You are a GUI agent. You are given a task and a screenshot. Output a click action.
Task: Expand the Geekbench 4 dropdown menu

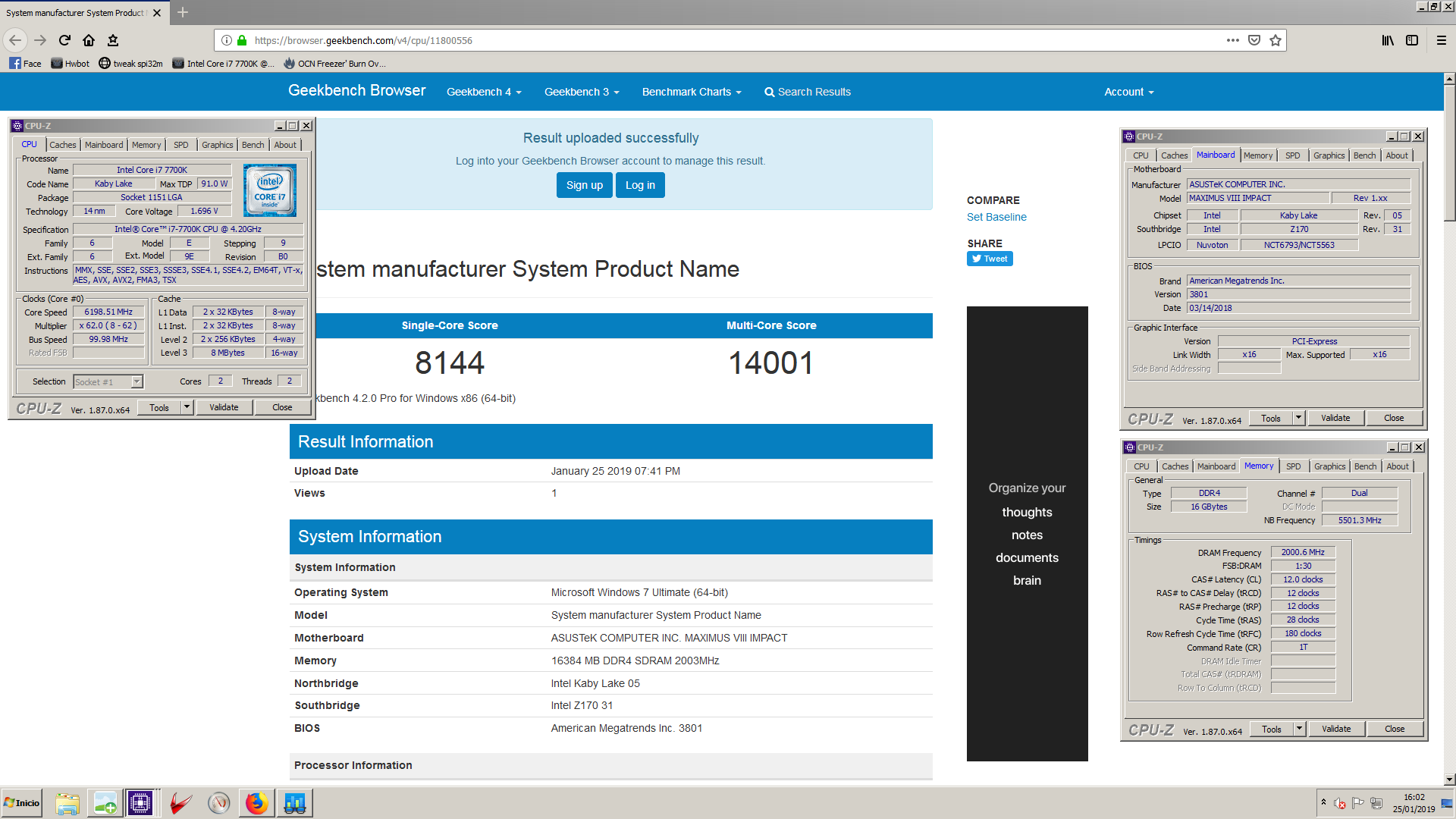484,92
